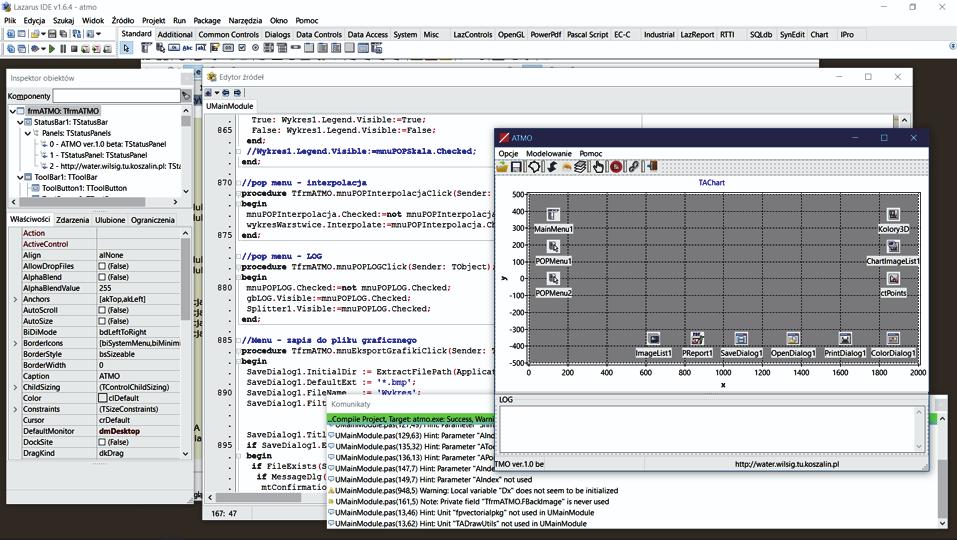Switch to the Common Controls palette tab

pos(228,35)
